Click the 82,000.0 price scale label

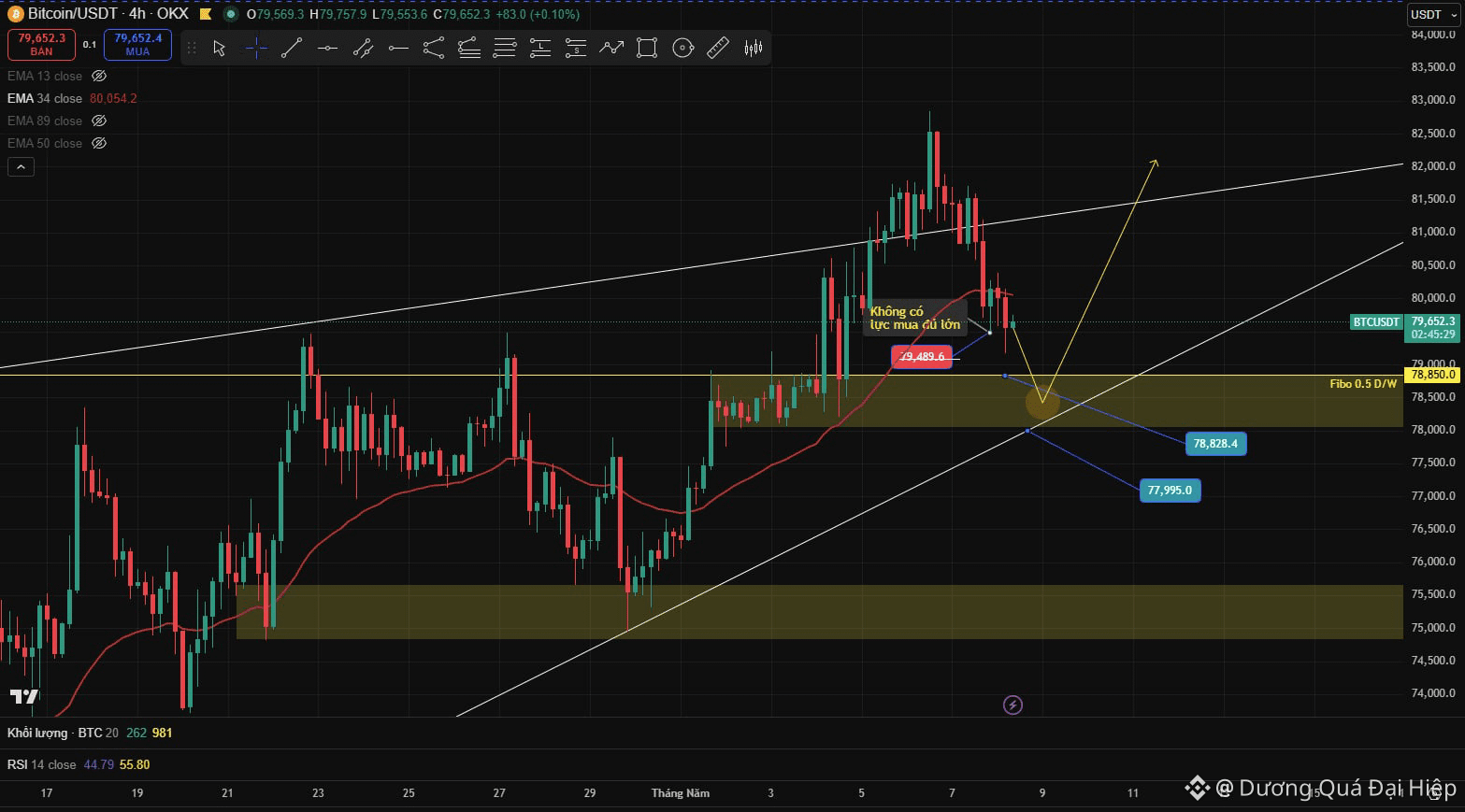tap(1433, 166)
